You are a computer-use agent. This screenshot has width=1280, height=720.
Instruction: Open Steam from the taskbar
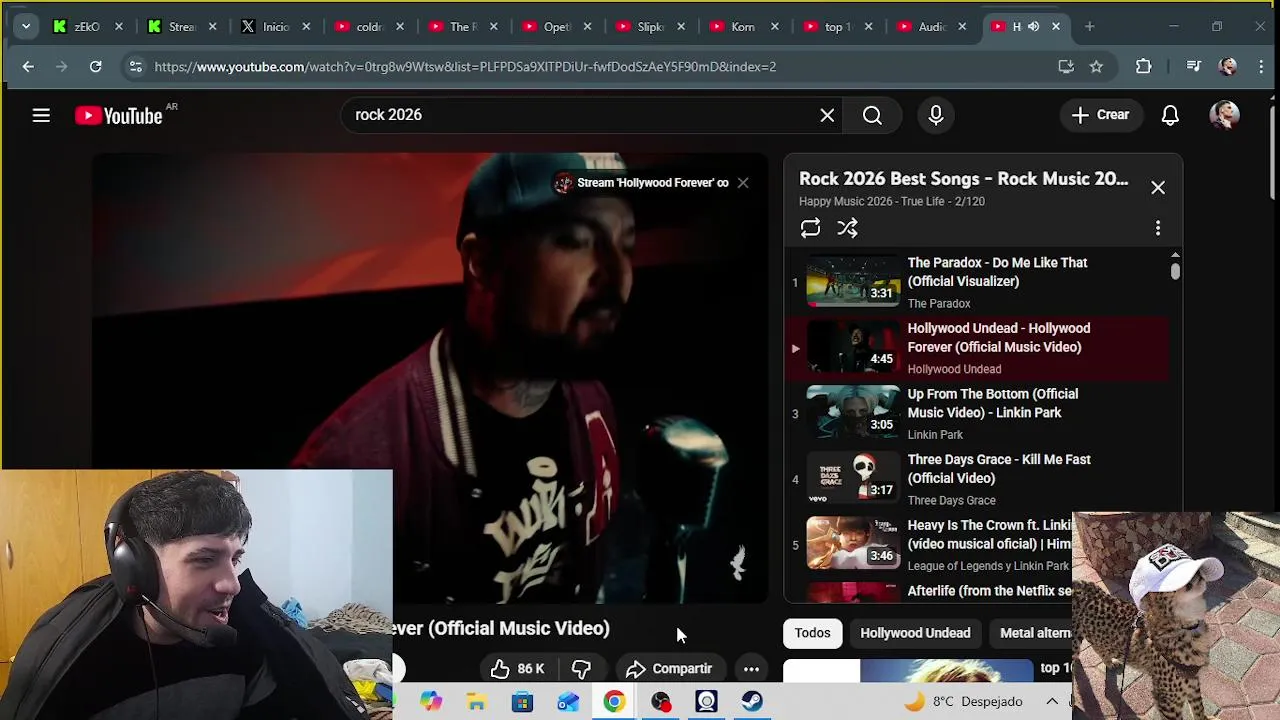pyautogui.click(x=753, y=702)
